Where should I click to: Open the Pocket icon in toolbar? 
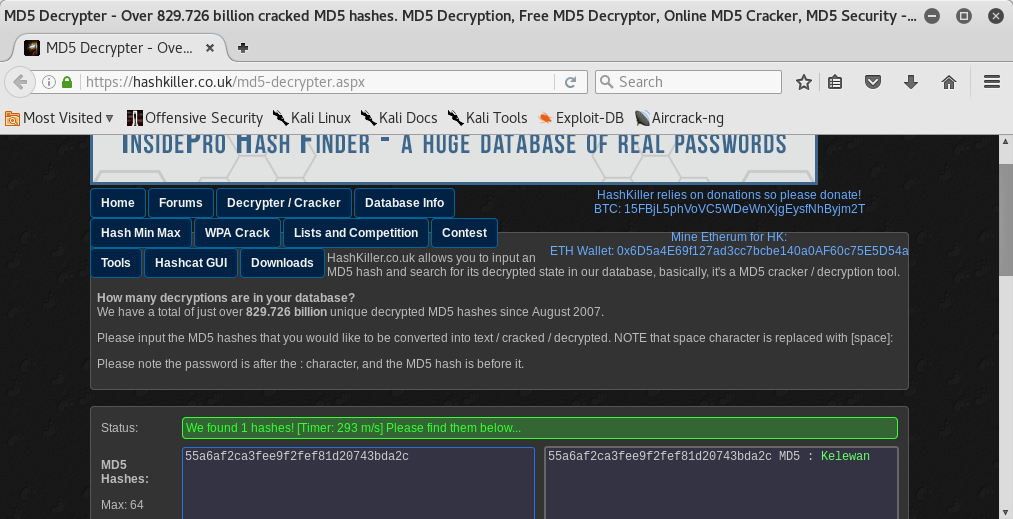[873, 82]
